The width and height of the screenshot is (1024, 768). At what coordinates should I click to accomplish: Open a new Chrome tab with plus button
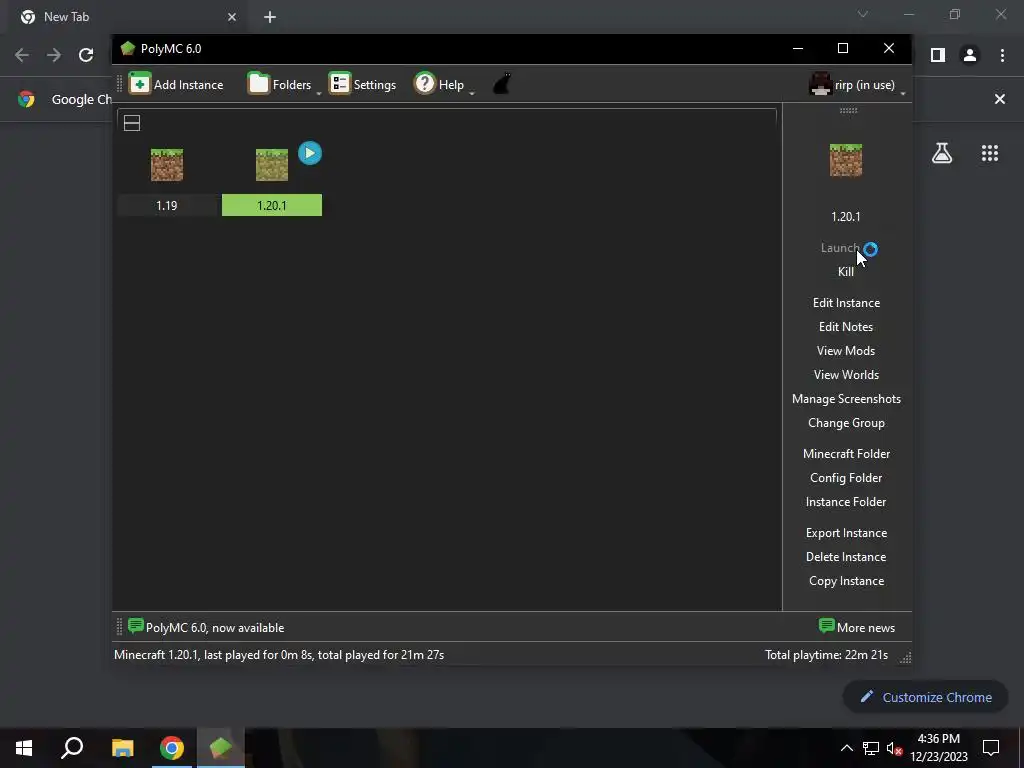270,17
